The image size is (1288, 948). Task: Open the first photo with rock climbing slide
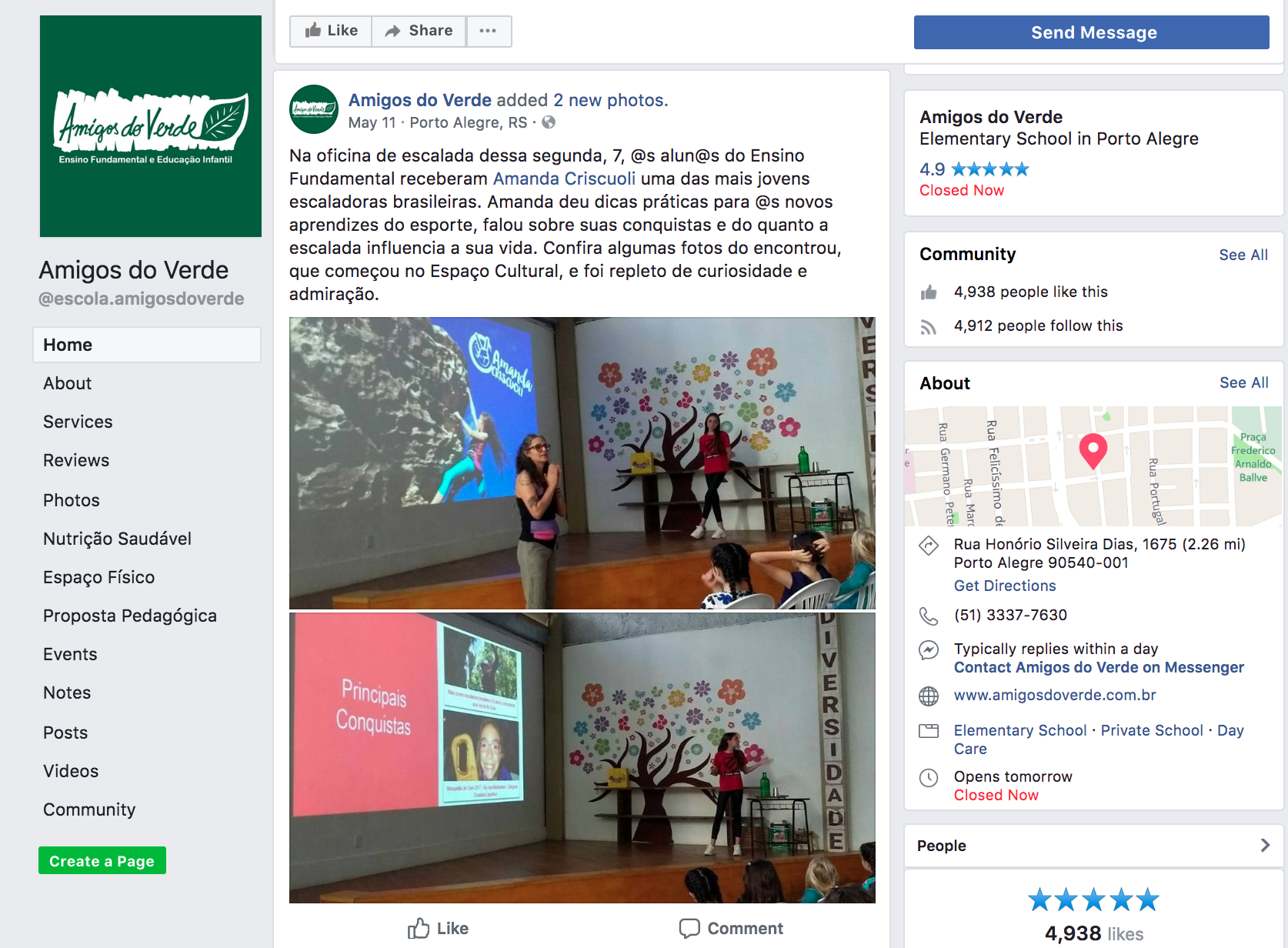click(x=582, y=463)
